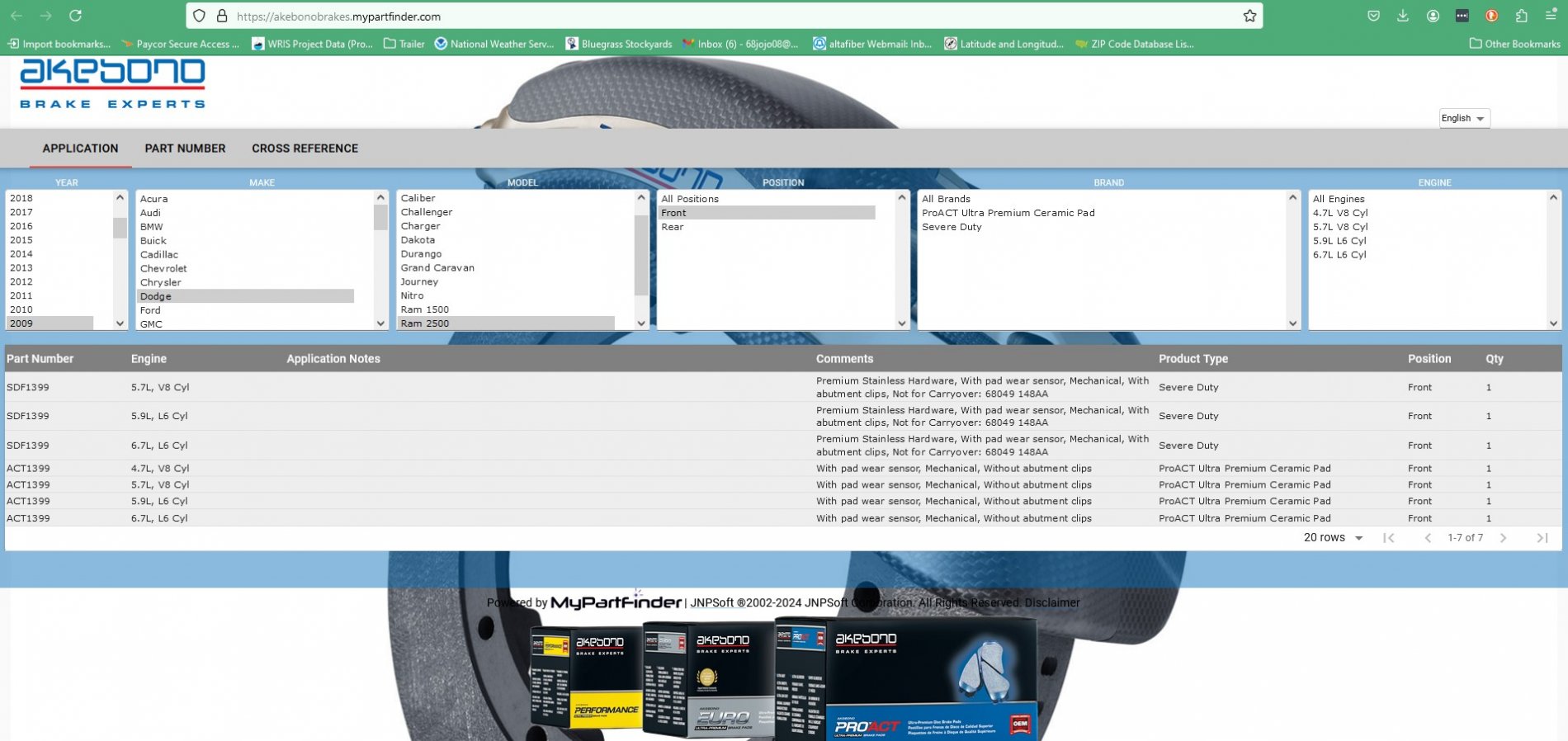The image size is (1568, 741).
Task: Open the Bluegrass Stockyards bookmark
Action: tap(619, 44)
